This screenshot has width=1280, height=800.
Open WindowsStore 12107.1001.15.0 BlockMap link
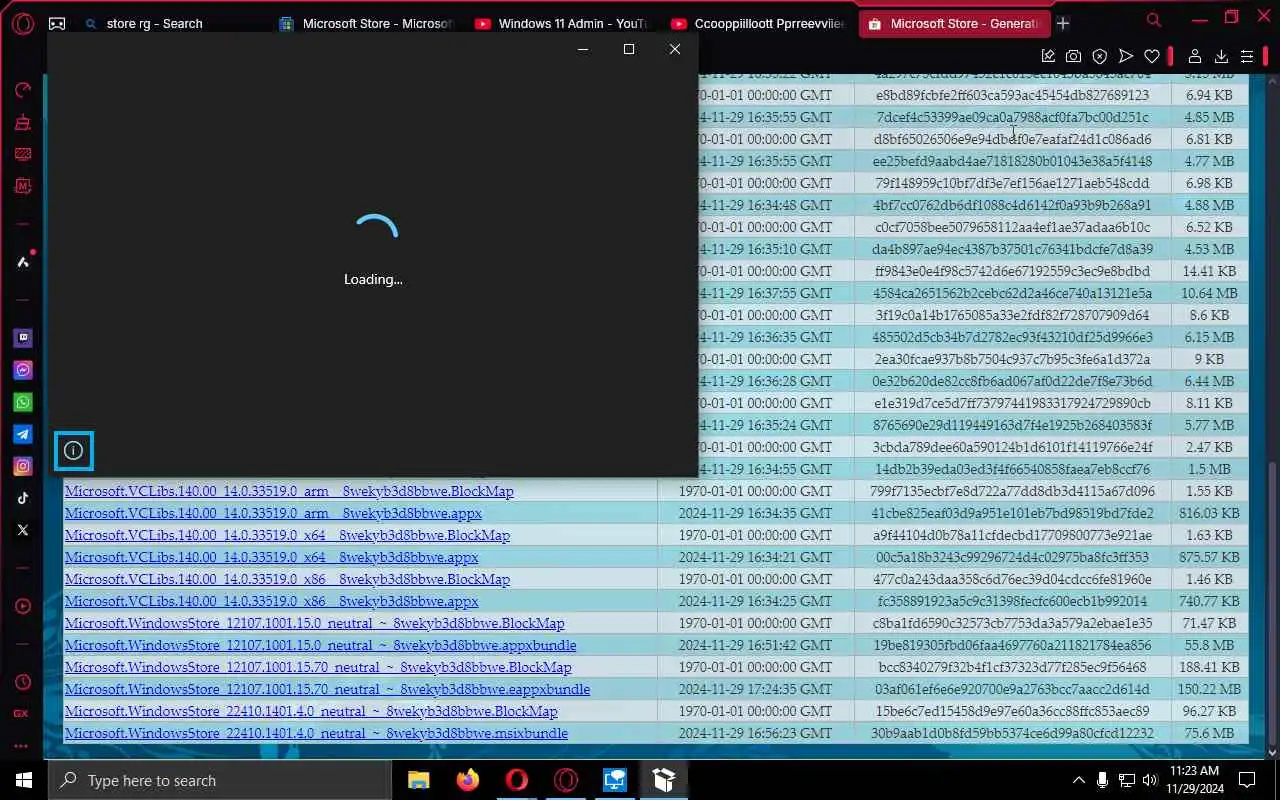pos(314,623)
